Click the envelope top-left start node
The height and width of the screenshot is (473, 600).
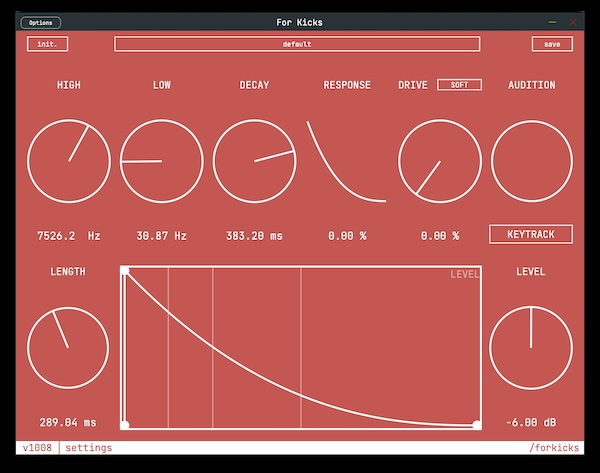coord(125,271)
